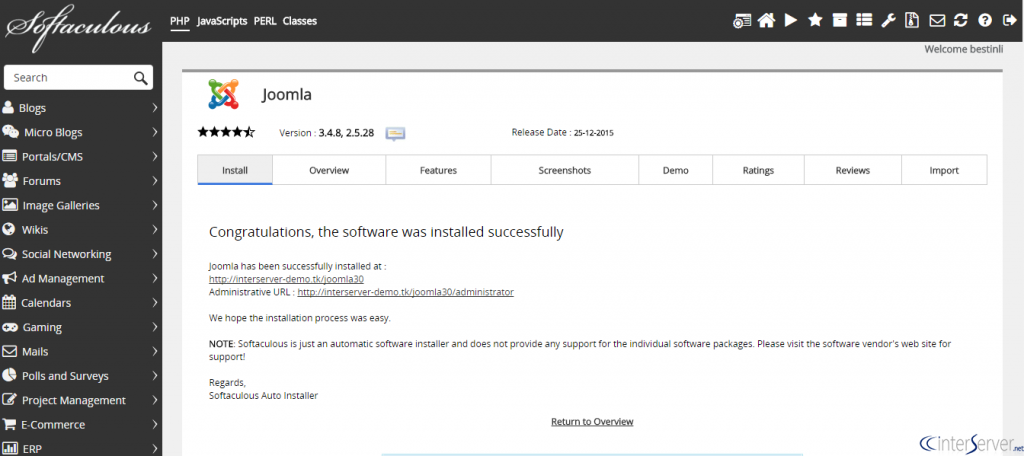
Task: Select the PHP scripts menu
Action: (180, 21)
